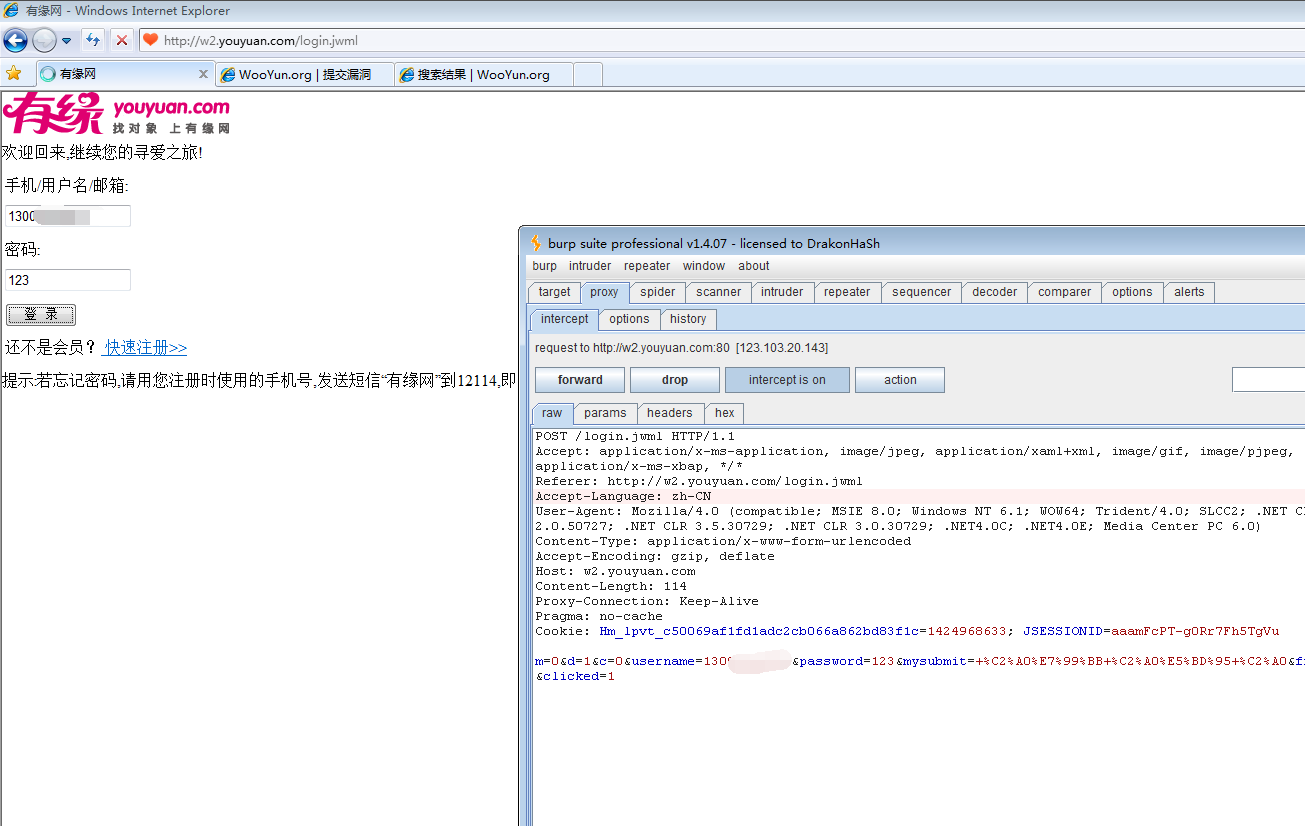This screenshot has height=826, width=1305.
Task: Switch to the 搜索结果 WooYun.org tab
Action: pyautogui.click(x=483, y=74)
